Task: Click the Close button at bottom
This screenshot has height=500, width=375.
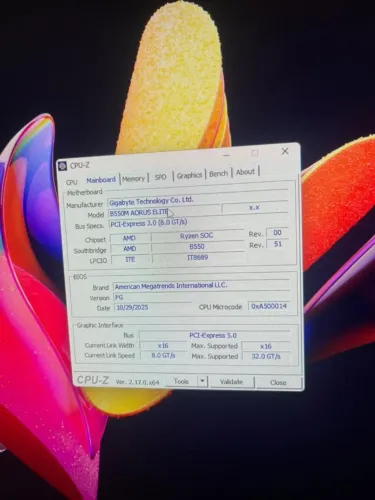Action: coord(278,383)
